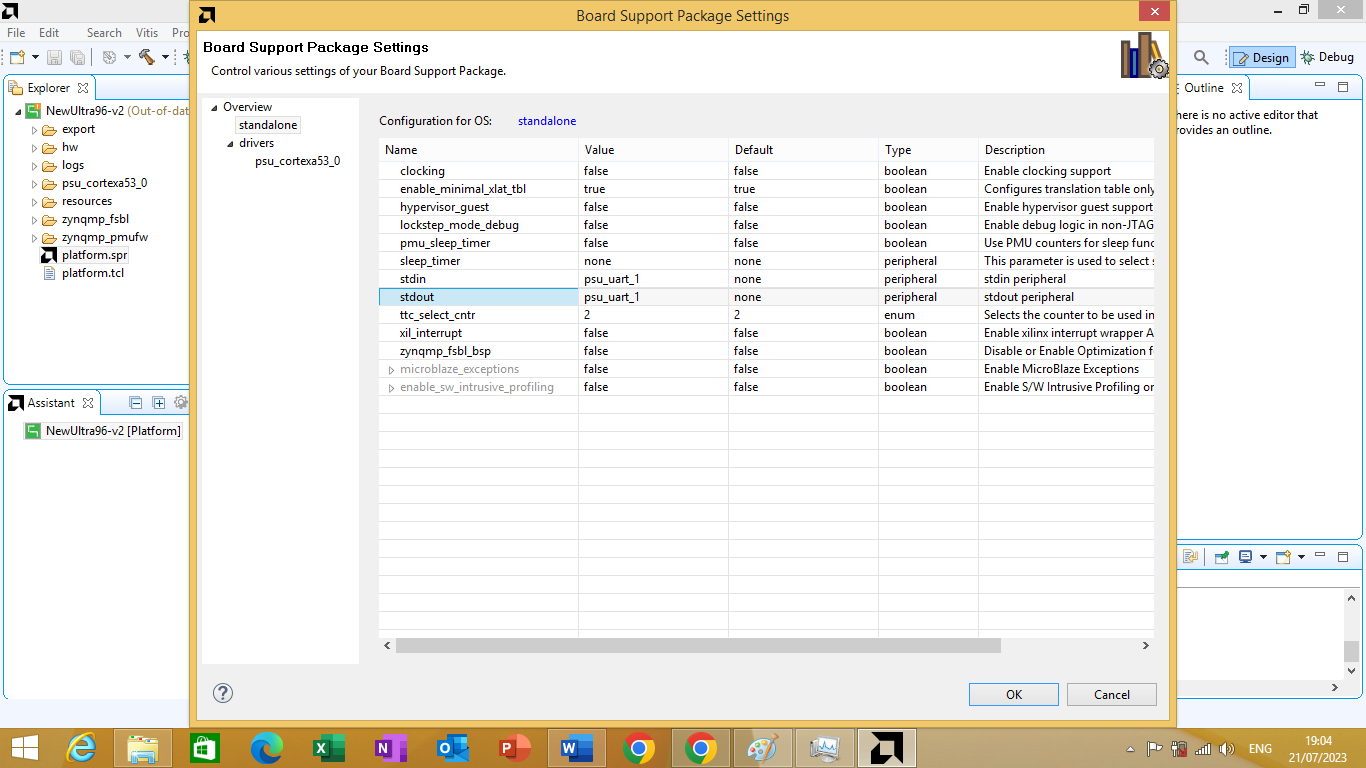
Task: Open Display Selected Console dropdown arrow
Action: [1263, 557]
